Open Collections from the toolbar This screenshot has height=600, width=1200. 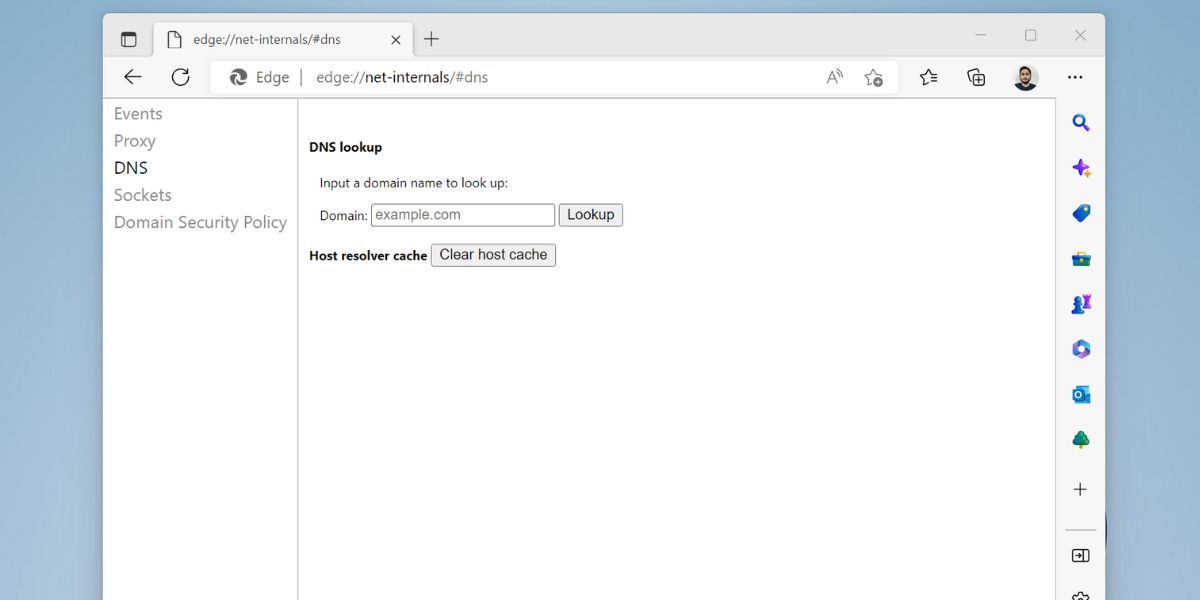(x=976, y=76)
